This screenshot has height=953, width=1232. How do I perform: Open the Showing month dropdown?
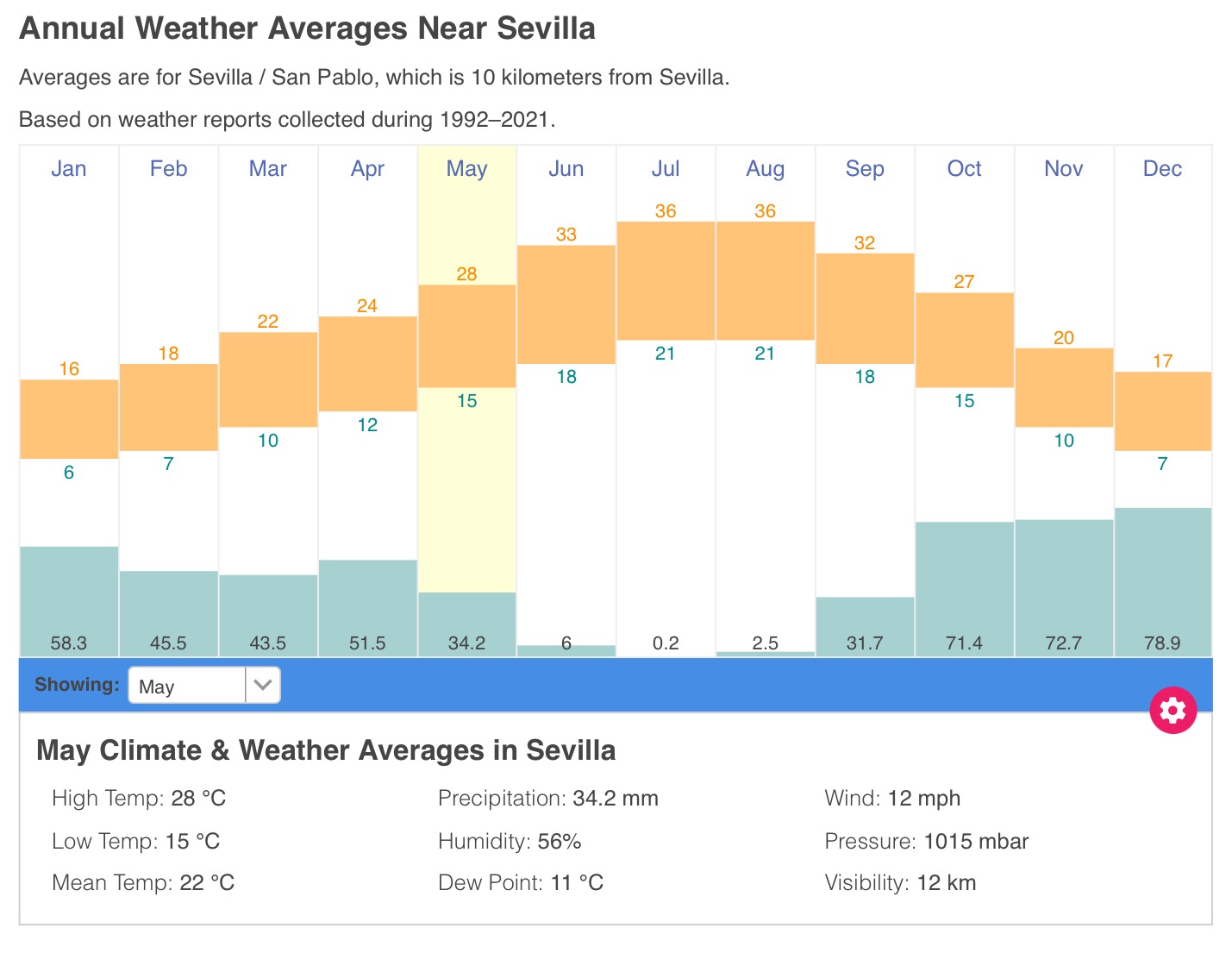tap(203, 686)
